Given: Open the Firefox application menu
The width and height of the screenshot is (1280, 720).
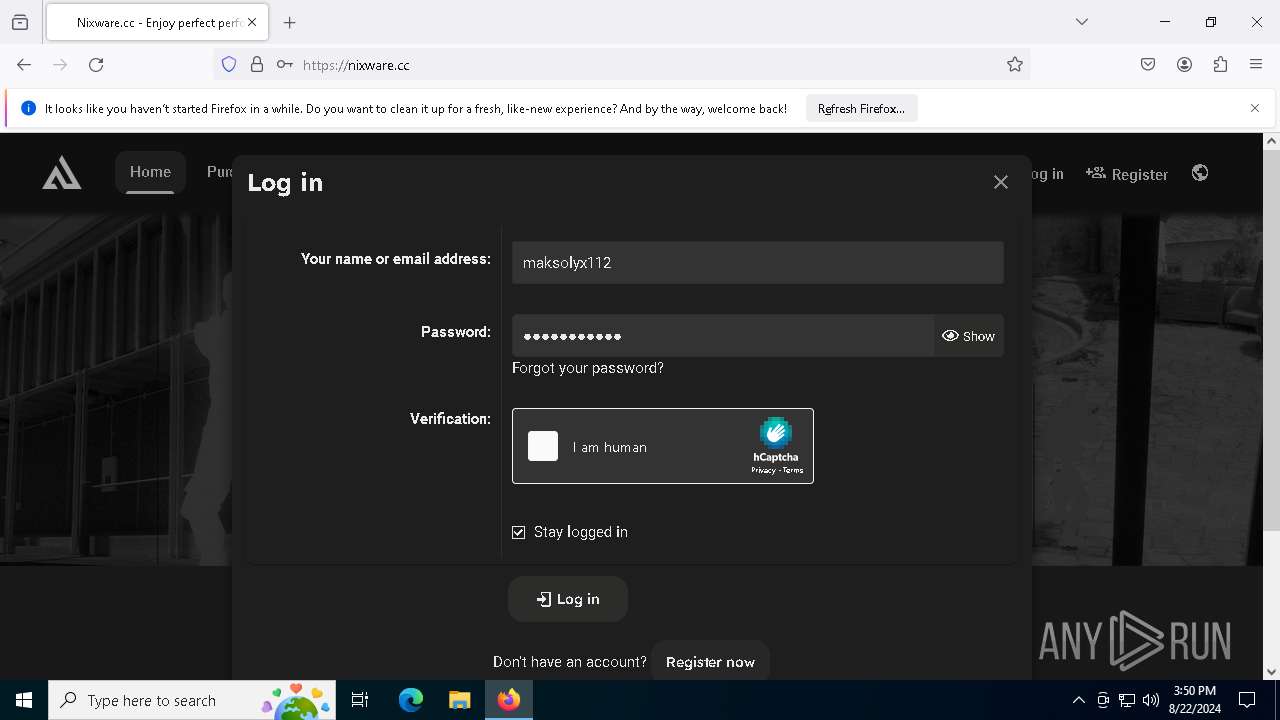Looking at the screenshot, I should click(1256, 65).
